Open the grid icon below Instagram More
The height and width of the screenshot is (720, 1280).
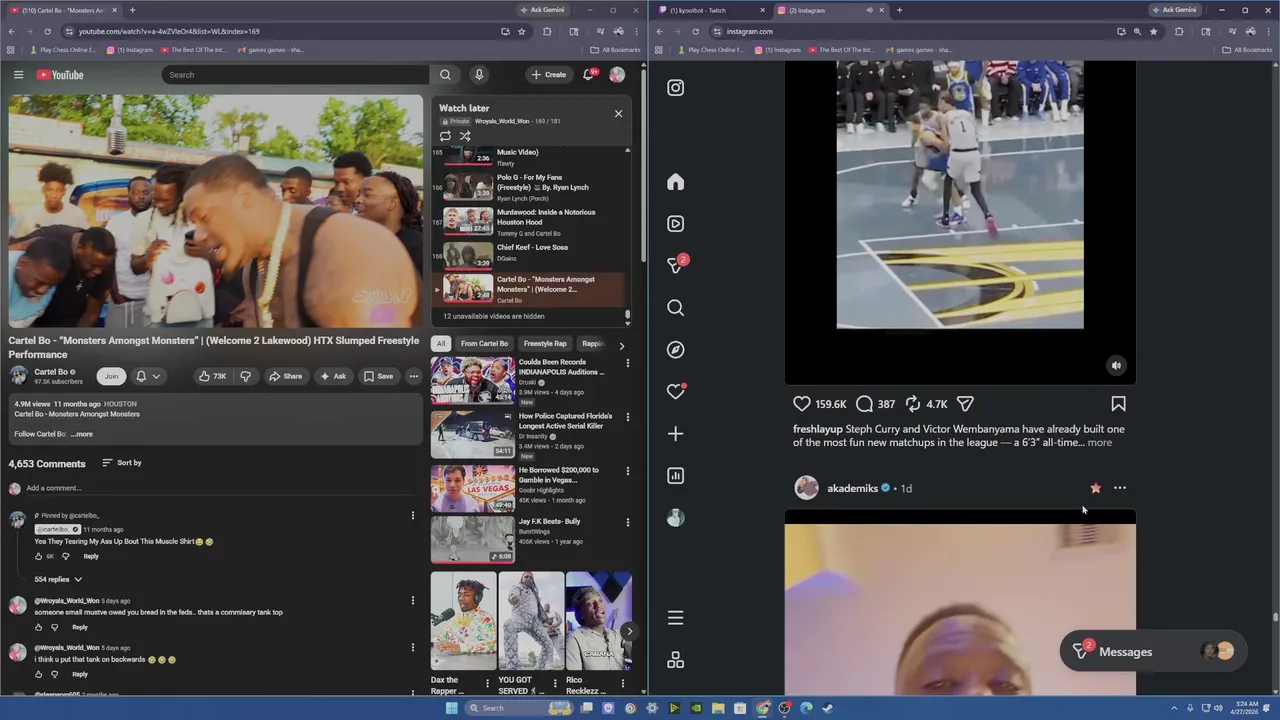(676, 660)
